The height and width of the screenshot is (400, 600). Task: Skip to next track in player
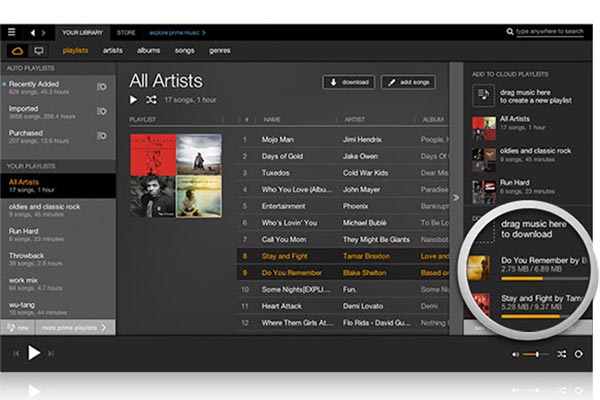[51, 354]
